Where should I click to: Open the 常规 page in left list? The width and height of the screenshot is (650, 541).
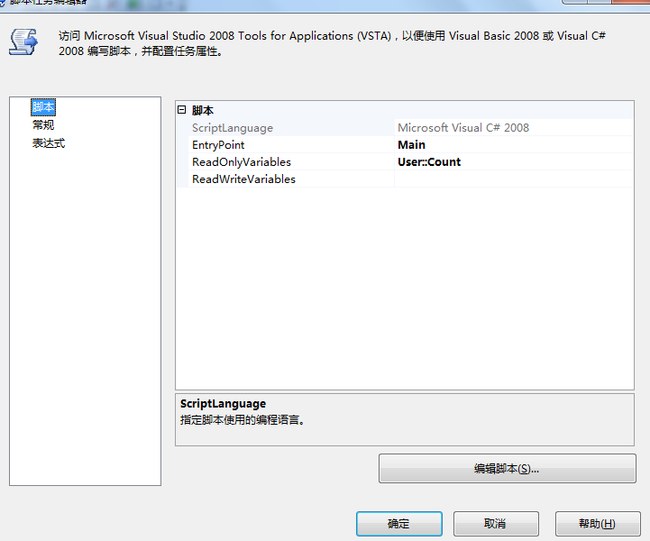coord(43,125)
